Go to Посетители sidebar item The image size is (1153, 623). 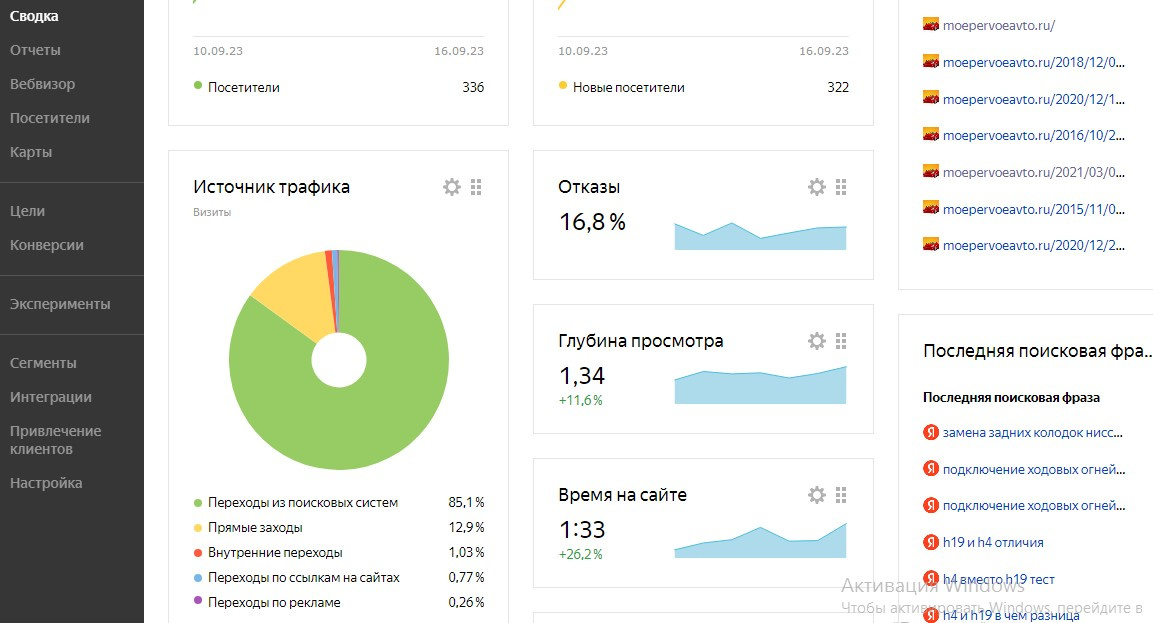pos(50,118)
